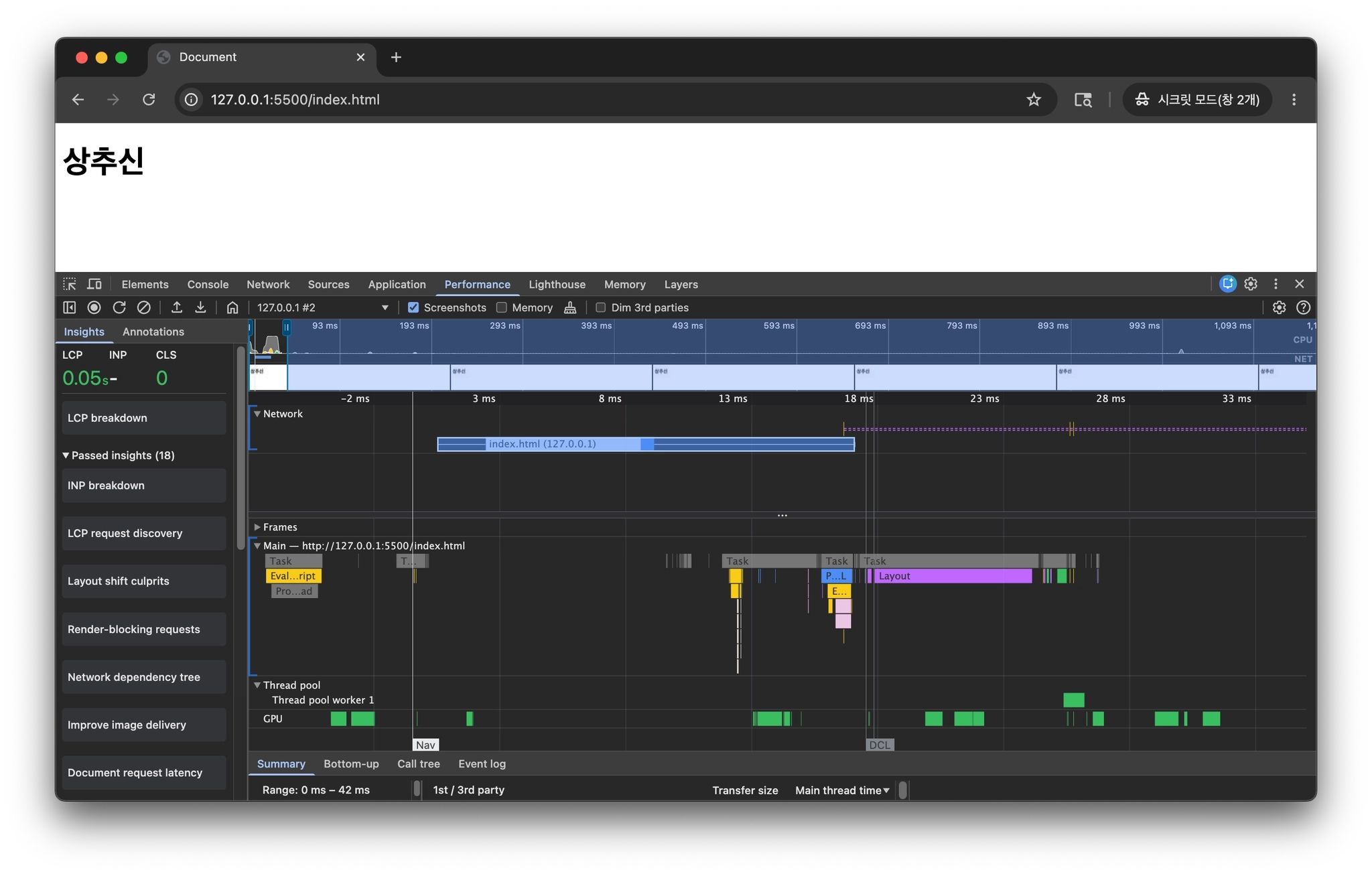Close the Document browser tab

pyautogui.click(x=360, y=58)
